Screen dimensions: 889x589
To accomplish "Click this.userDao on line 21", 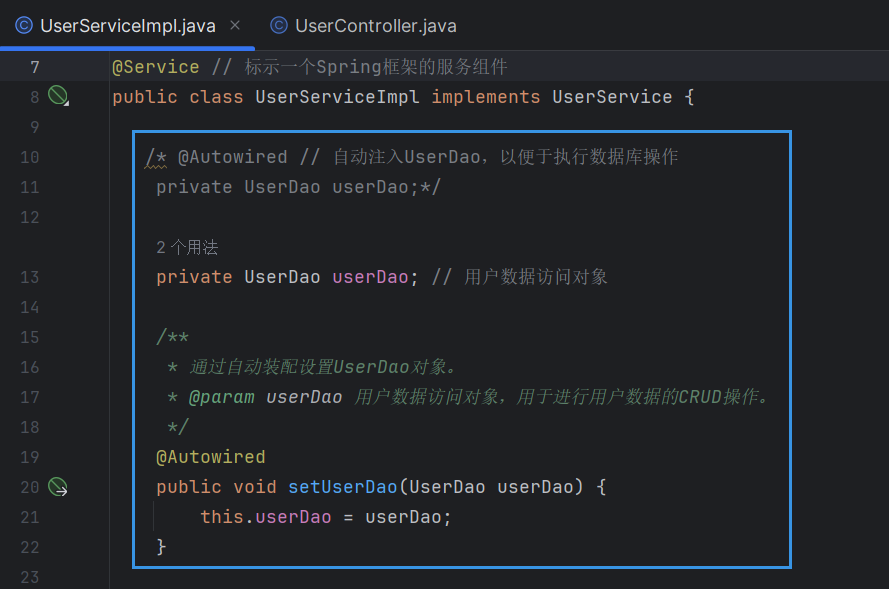I will click(265, 517).
